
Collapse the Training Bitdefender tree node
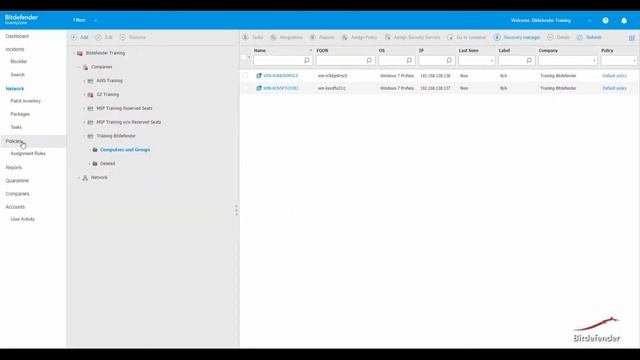tap(84, 136)
